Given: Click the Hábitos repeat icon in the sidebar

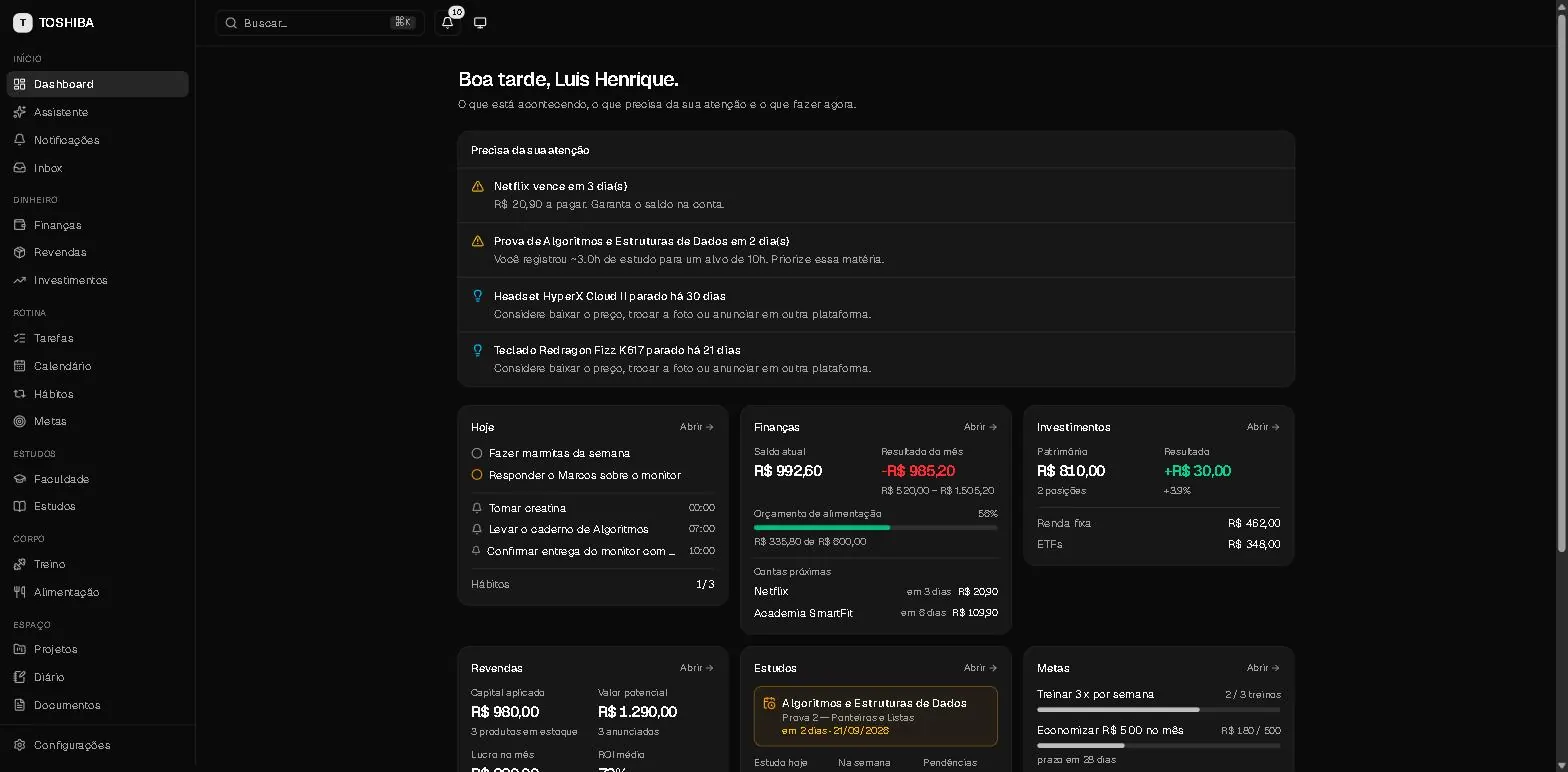Looking at the screenshot, I should [x=20, y=394].
